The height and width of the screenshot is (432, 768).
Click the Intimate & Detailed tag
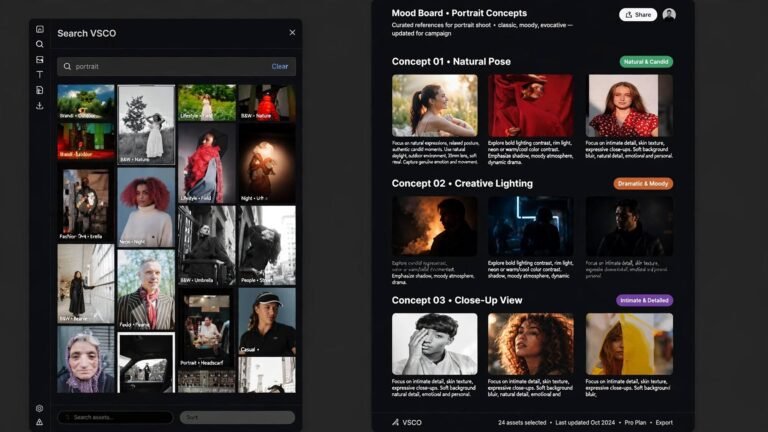click(645, 300)
